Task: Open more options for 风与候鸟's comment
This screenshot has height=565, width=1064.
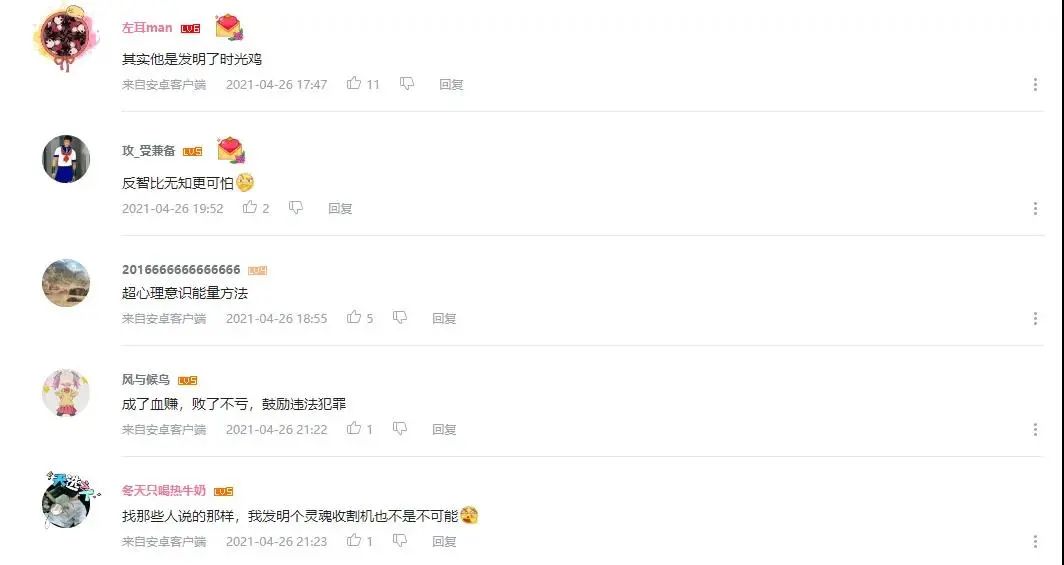Action: pyautogui.click(x=1035, y=429)
